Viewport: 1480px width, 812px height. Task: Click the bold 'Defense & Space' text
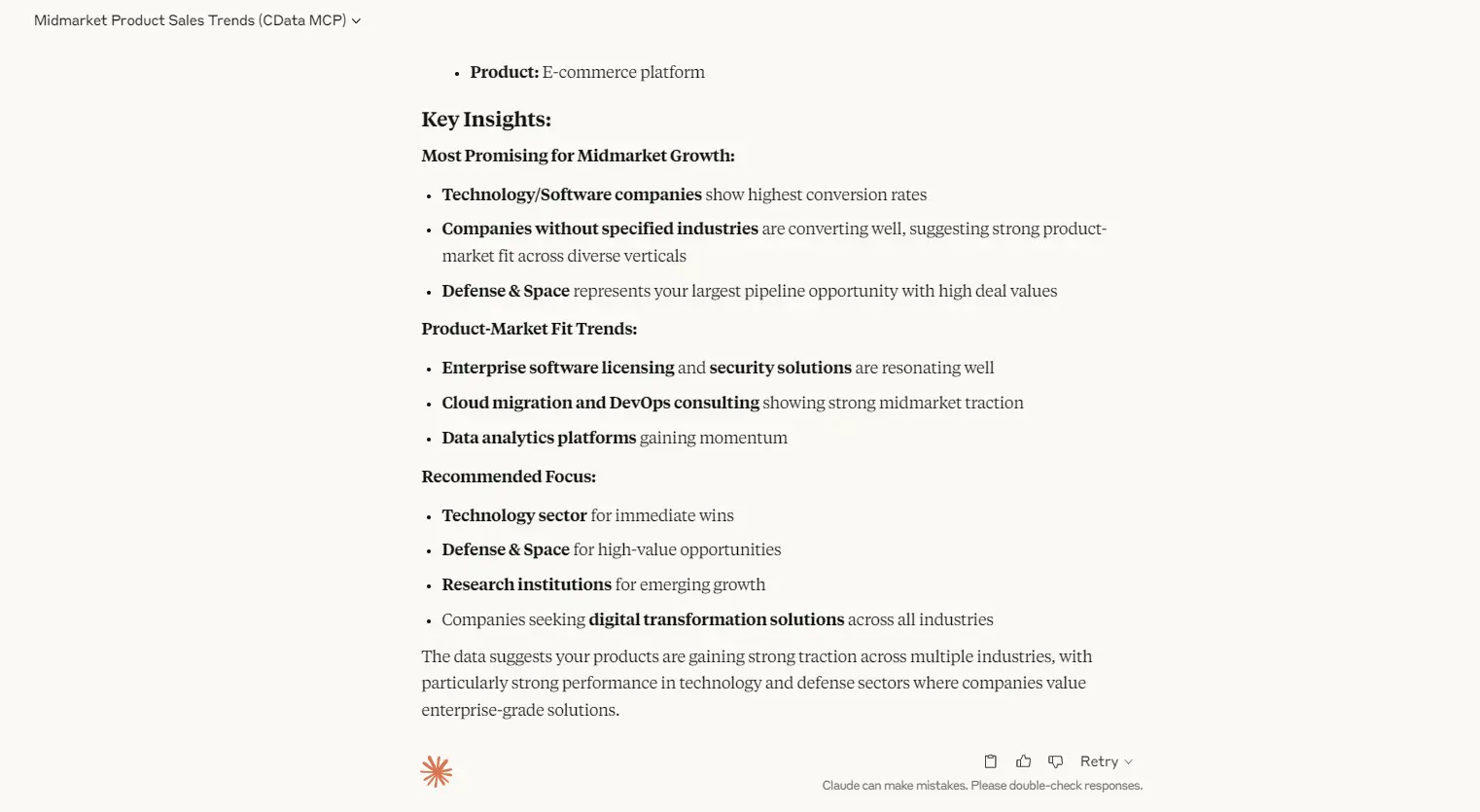(506, 290)
